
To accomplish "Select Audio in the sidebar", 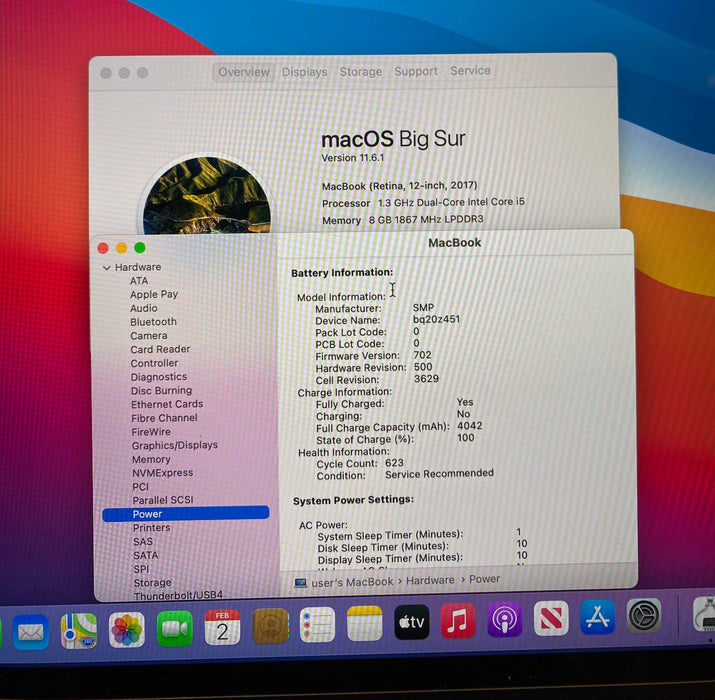I will pos(144,308).
